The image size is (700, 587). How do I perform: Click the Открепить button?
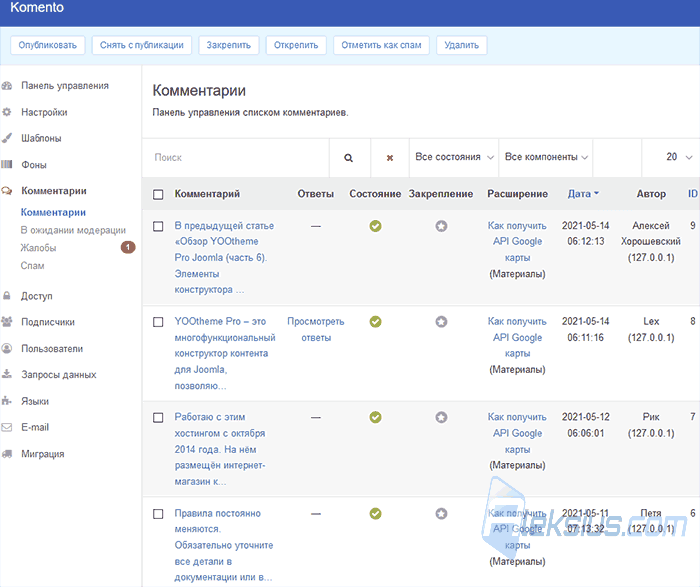pos(296,45)
